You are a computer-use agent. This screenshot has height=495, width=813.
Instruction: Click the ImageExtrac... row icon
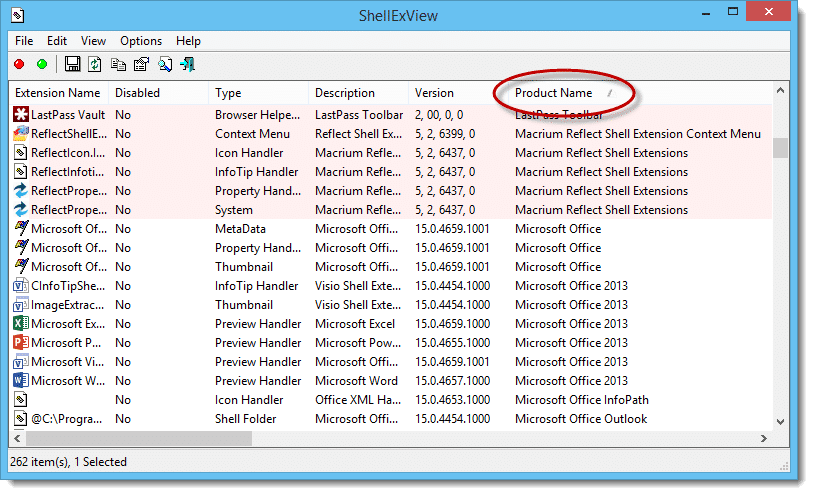pos(20,305)
